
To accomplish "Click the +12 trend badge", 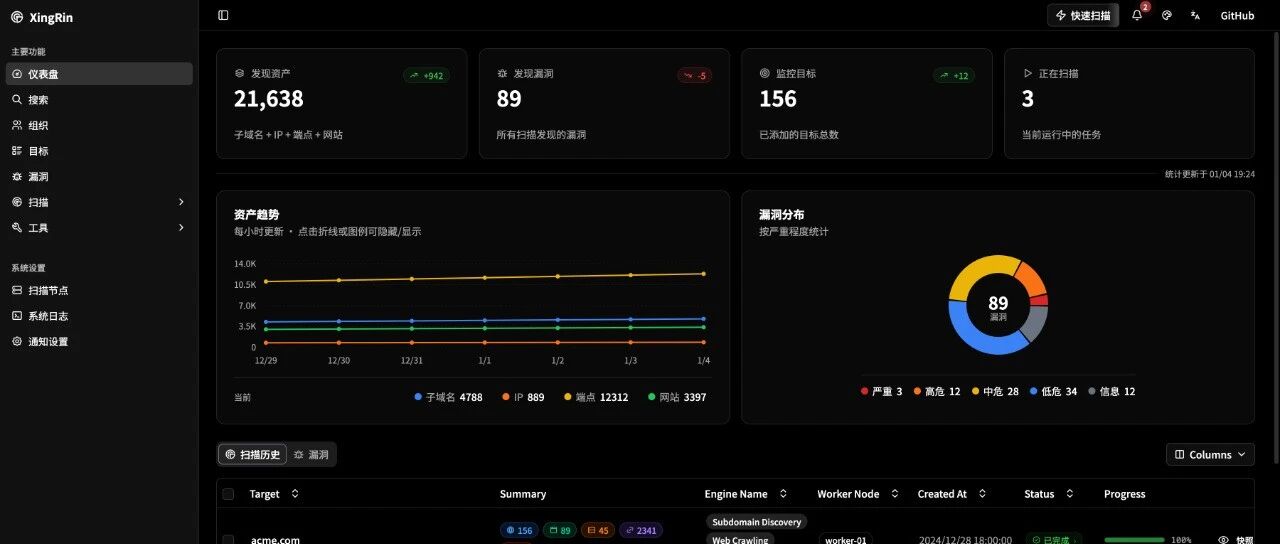I will coord(953,75).
